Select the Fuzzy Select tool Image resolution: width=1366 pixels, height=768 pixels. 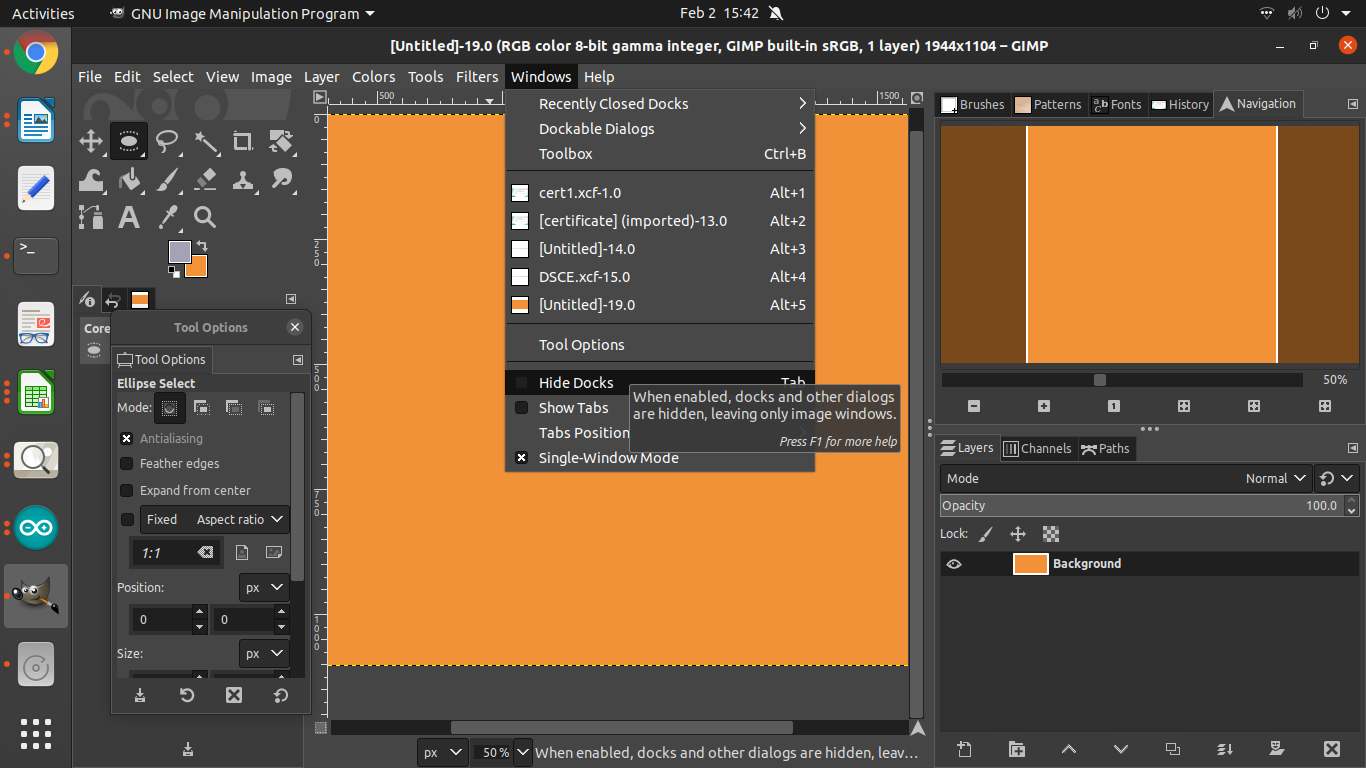coord(204,141)
